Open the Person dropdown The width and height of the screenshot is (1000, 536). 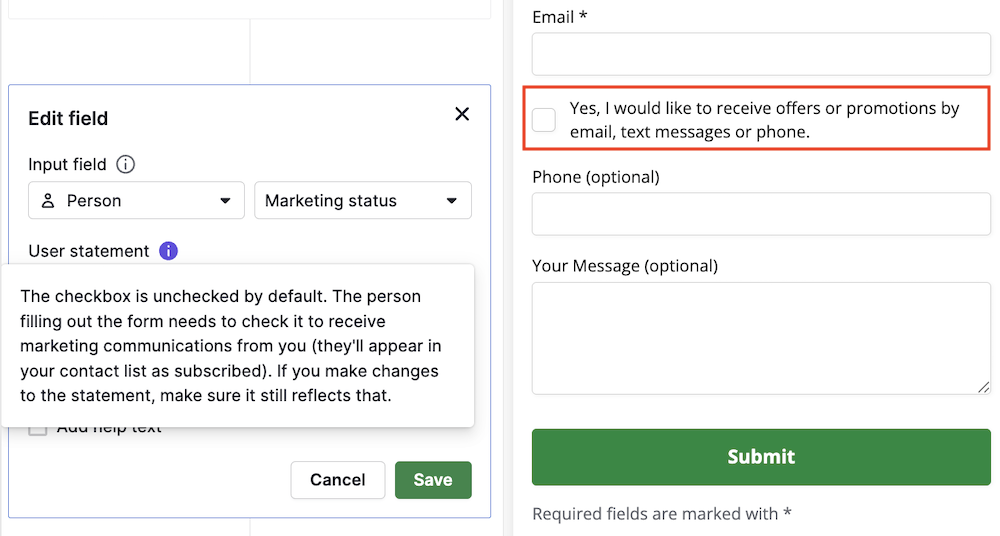click(136, 201)
